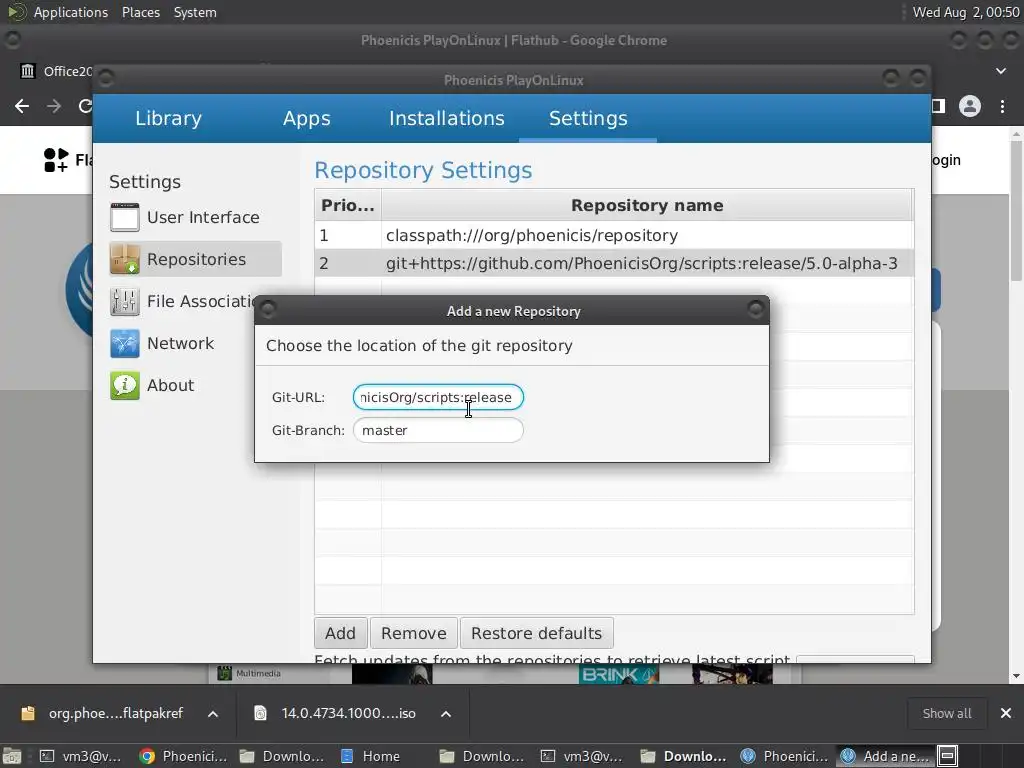The height and width of the screenshot is (768, 1024).
Task: Switch to Add a new repository taskbar item
Action: click(x=886, y=756)
